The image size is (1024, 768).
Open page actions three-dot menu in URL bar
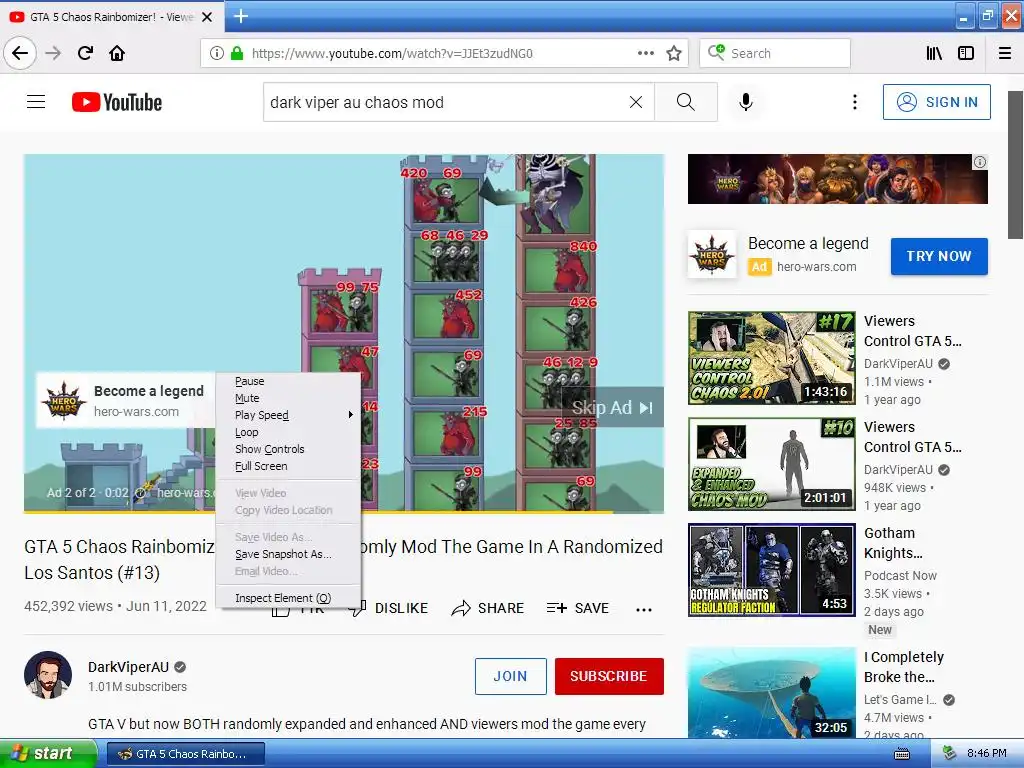click(645, 53)
